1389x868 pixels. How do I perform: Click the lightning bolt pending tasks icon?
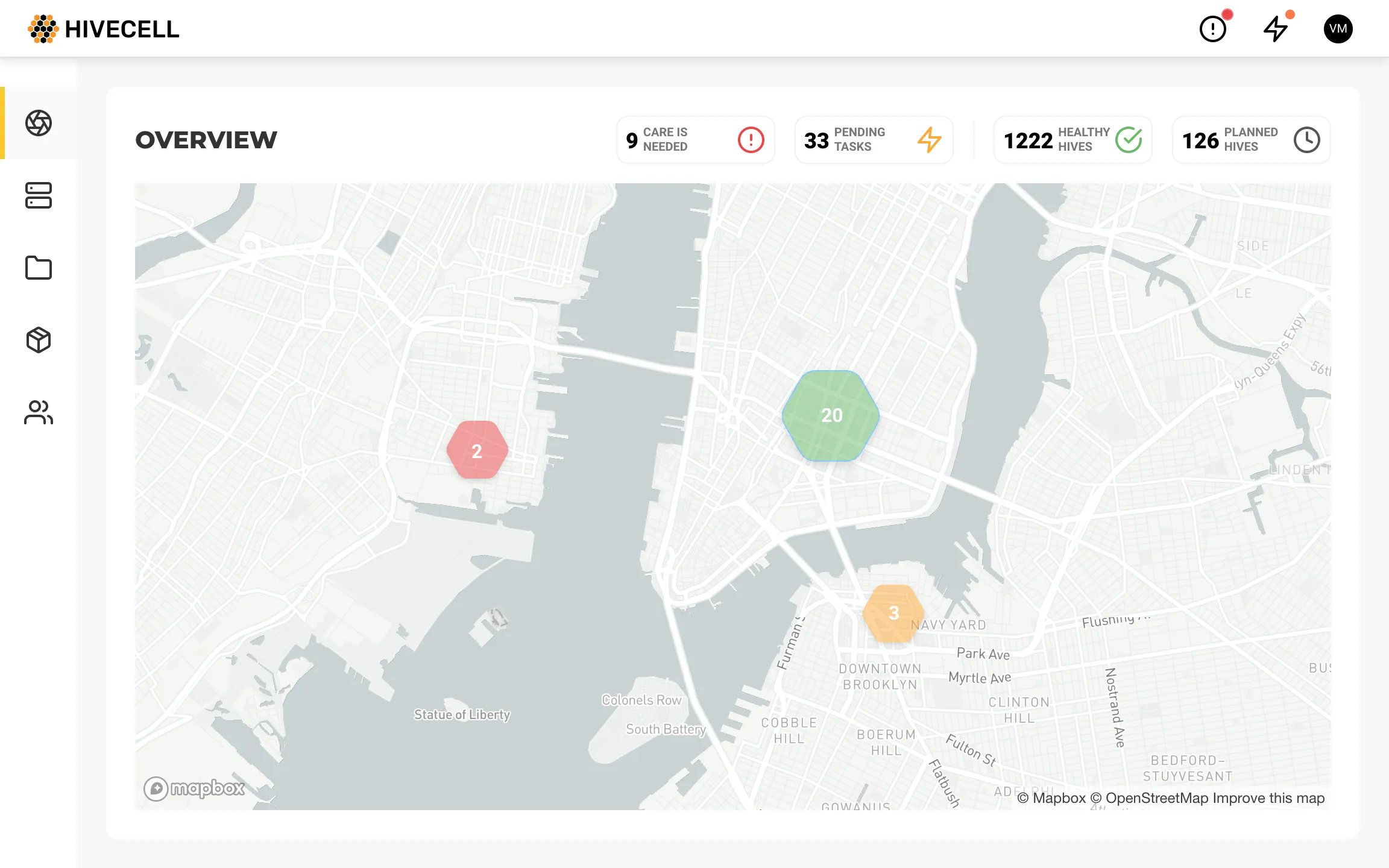[x=927, y=138]
